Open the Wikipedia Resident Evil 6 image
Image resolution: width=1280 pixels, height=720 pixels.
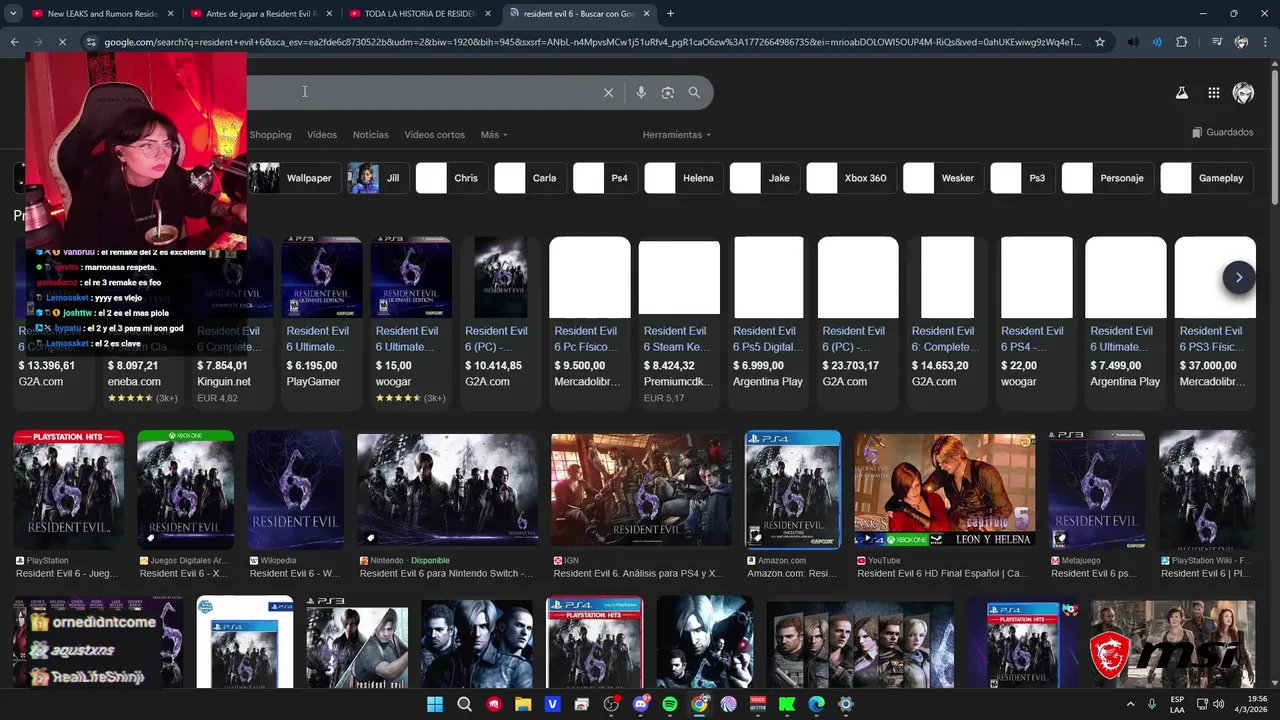click(x=296, y=490)
